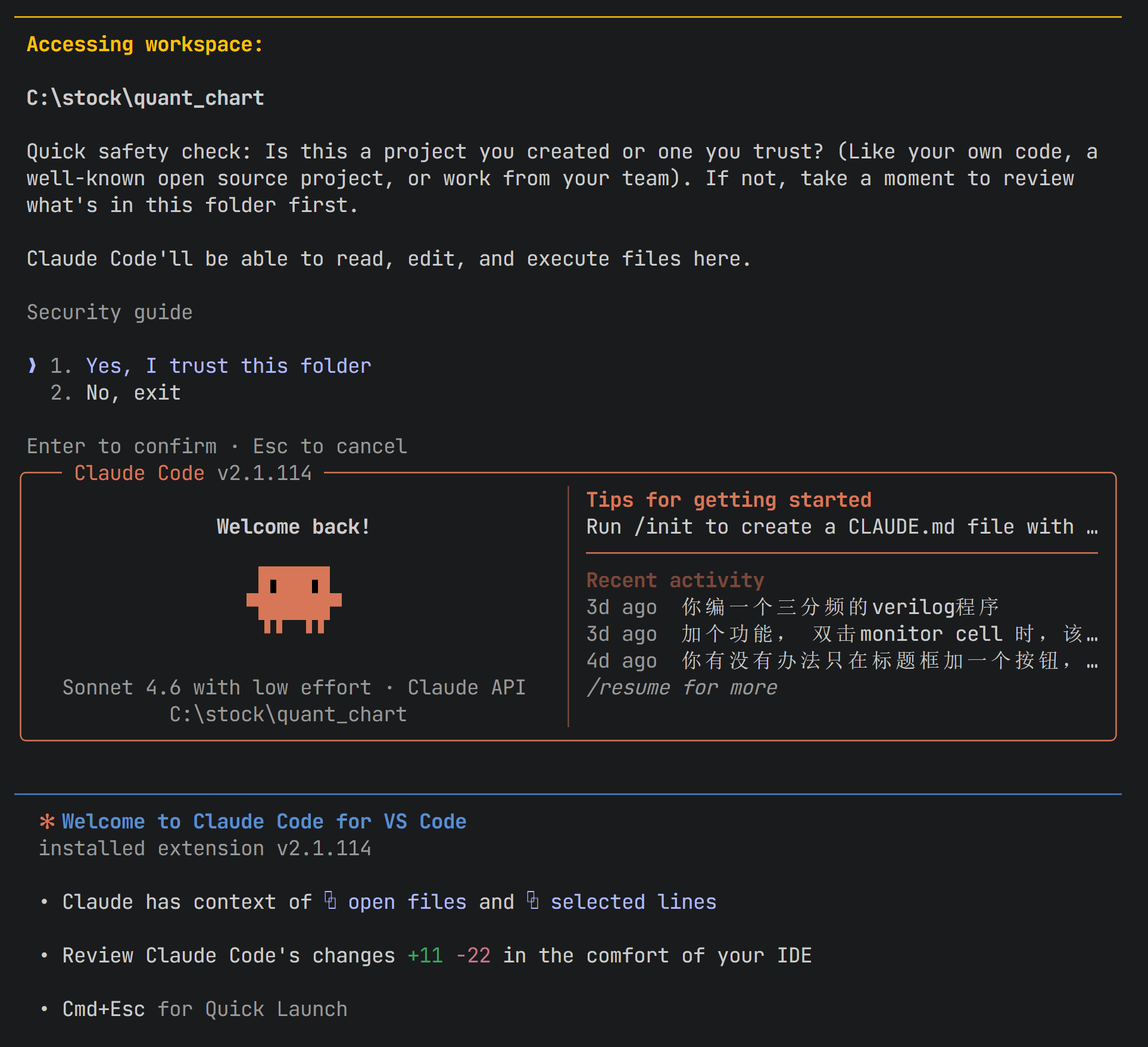The image size is (1148, 1047).
Task: Click the workspace path C:\stock\quant_chart at top
Action: click(x=145, y=98)
